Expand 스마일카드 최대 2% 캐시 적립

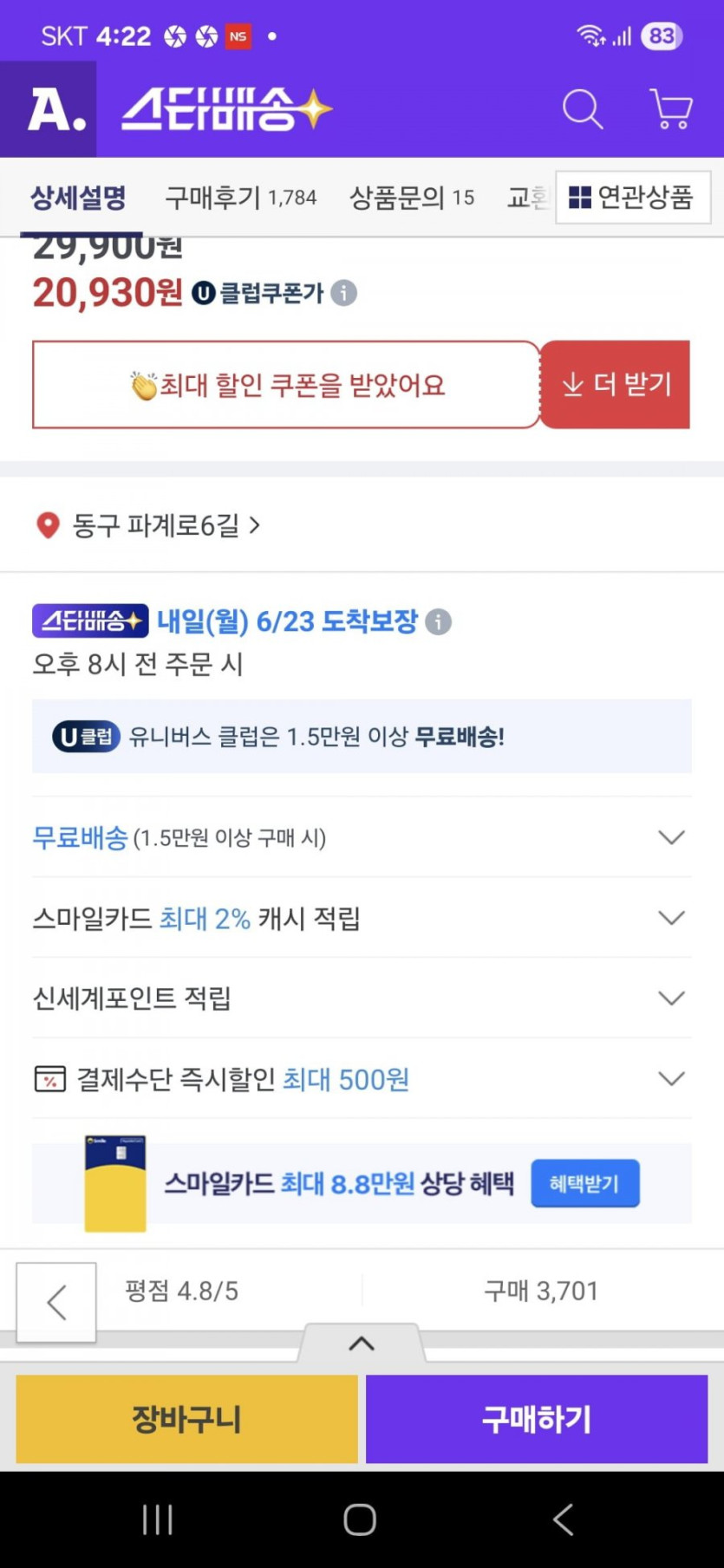pyautogui.click(x=671, y=918)
